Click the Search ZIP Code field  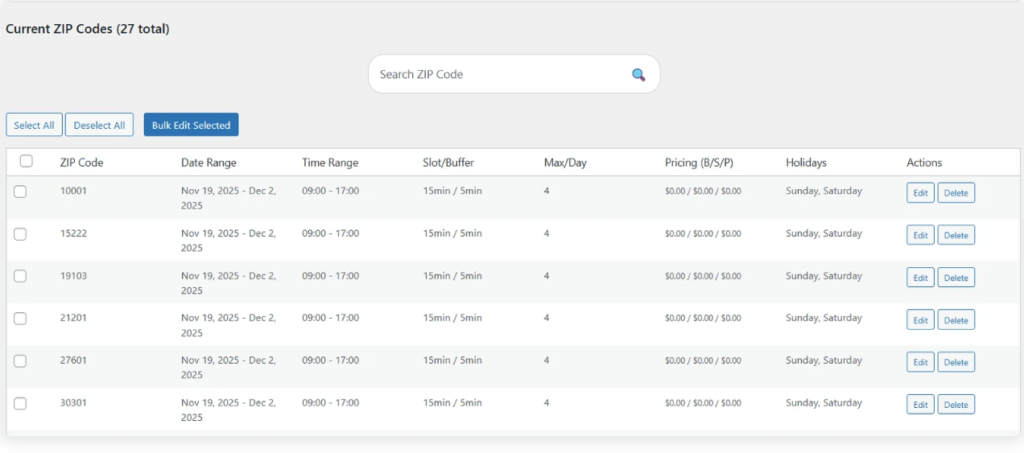point(500,75)
